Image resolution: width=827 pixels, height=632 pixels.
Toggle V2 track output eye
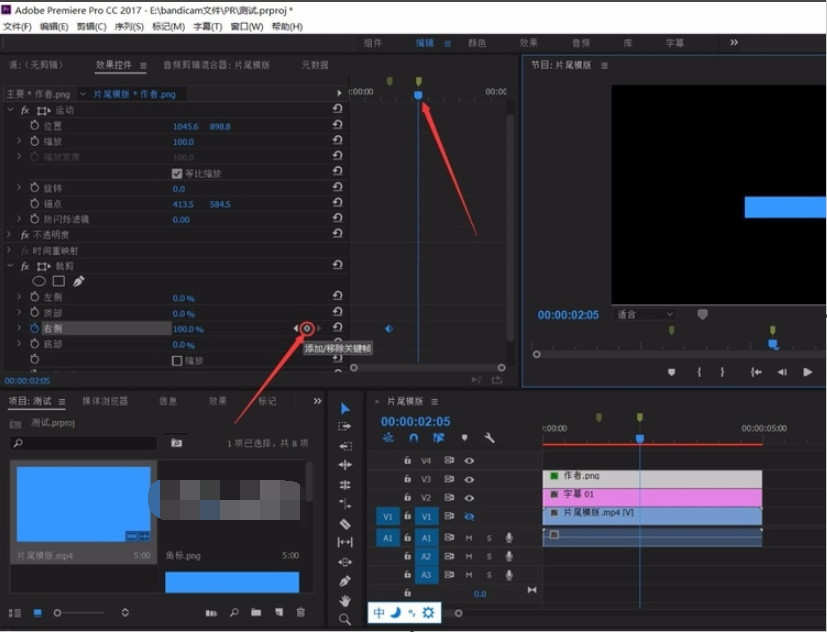(x=468, y=497)
